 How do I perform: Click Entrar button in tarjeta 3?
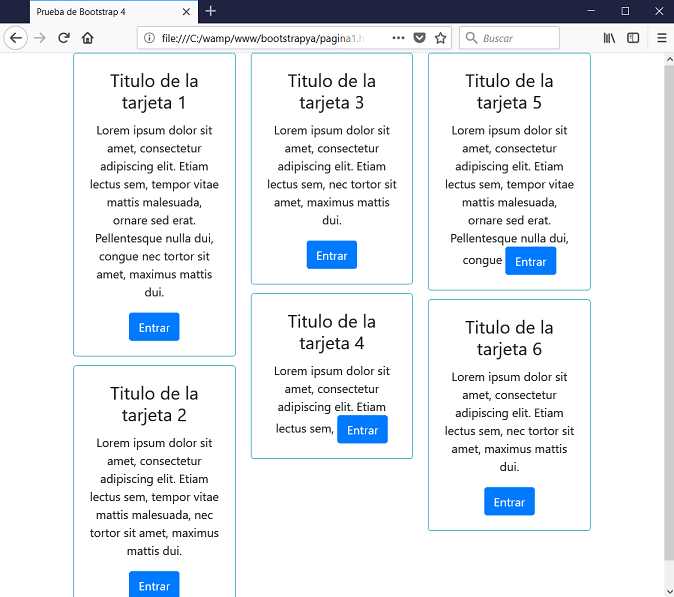click(x=331, y=255)
